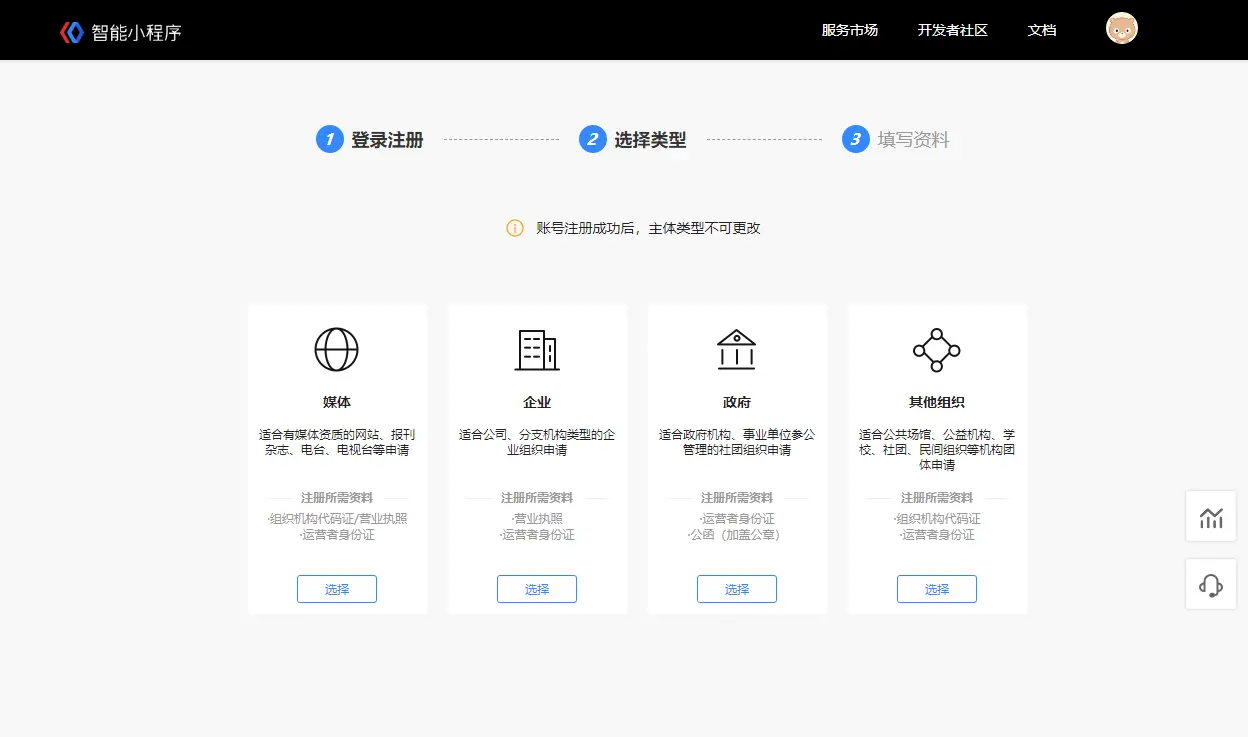Click the 智能小程序 logo icon
Viewport: 1248px width, 737px height.
click(71, 32)
